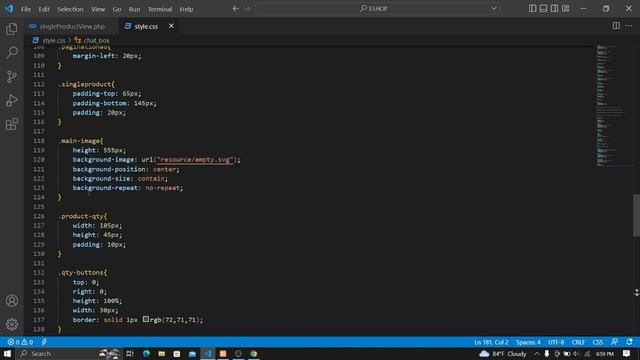Viewport: 640px width, 360px height.
Task: Open weather widget 84°F Cloudy
Action: pos(503,353)
